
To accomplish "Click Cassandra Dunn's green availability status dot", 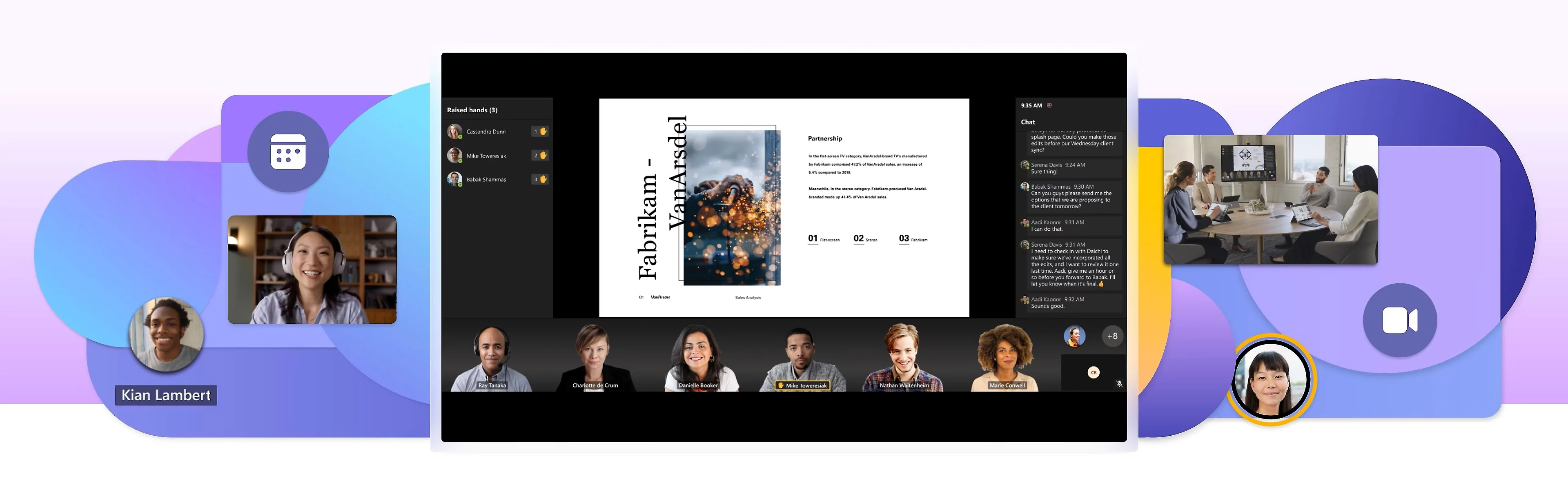I will tap(460, 137).
